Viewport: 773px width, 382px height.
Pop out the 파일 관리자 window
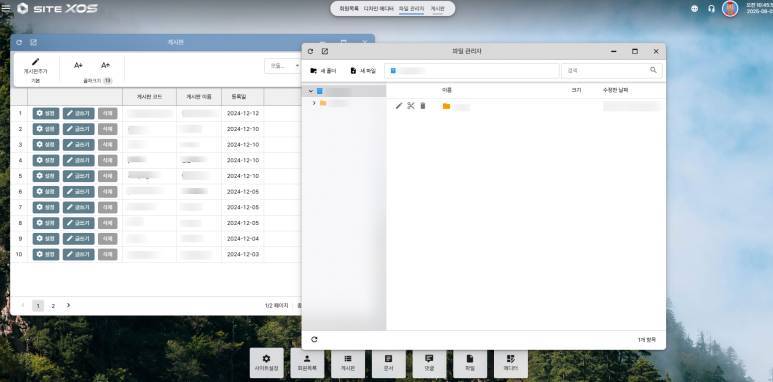click(x=325, y=51)
